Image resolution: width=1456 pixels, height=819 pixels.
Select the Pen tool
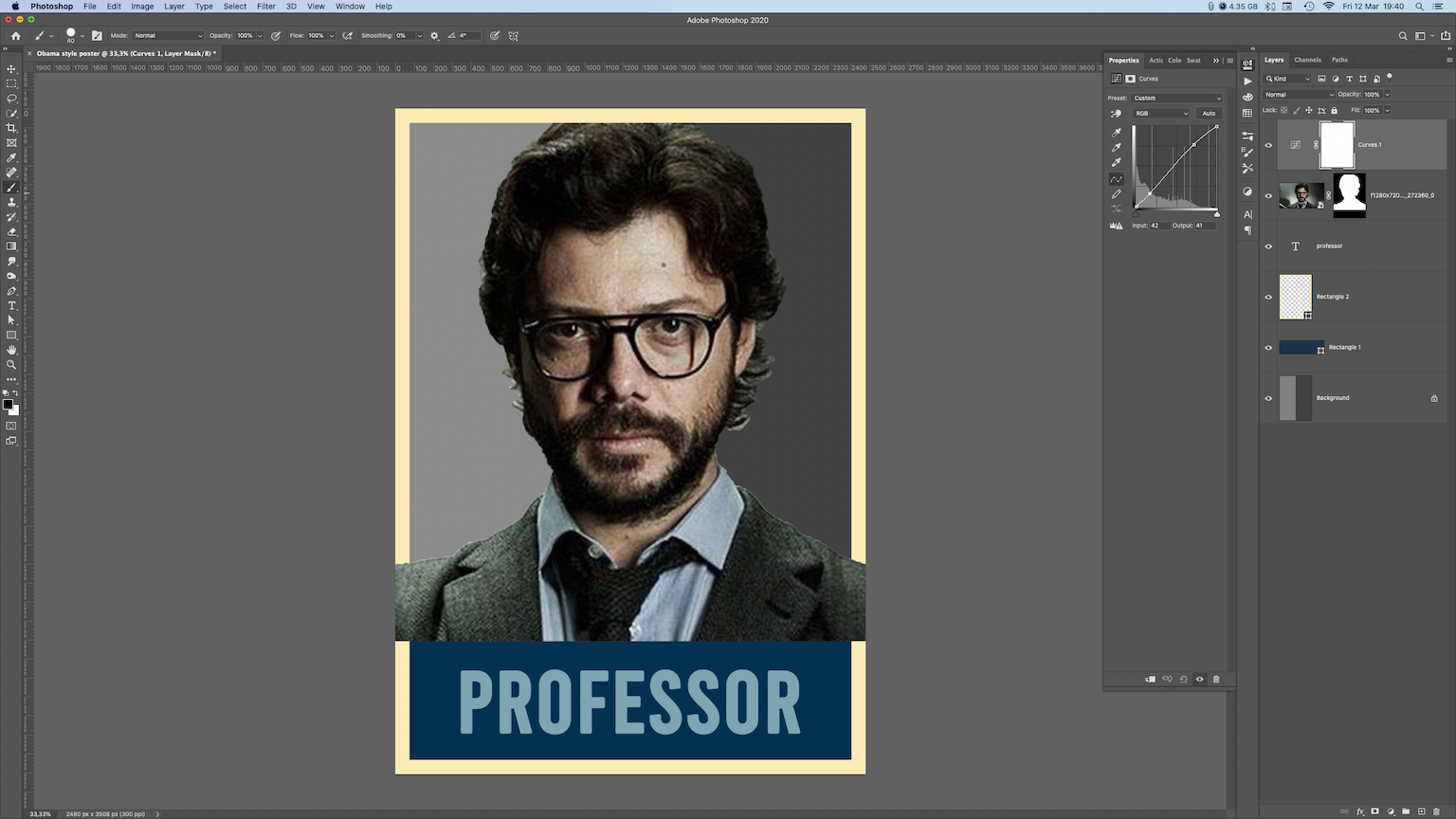[11, 291]
